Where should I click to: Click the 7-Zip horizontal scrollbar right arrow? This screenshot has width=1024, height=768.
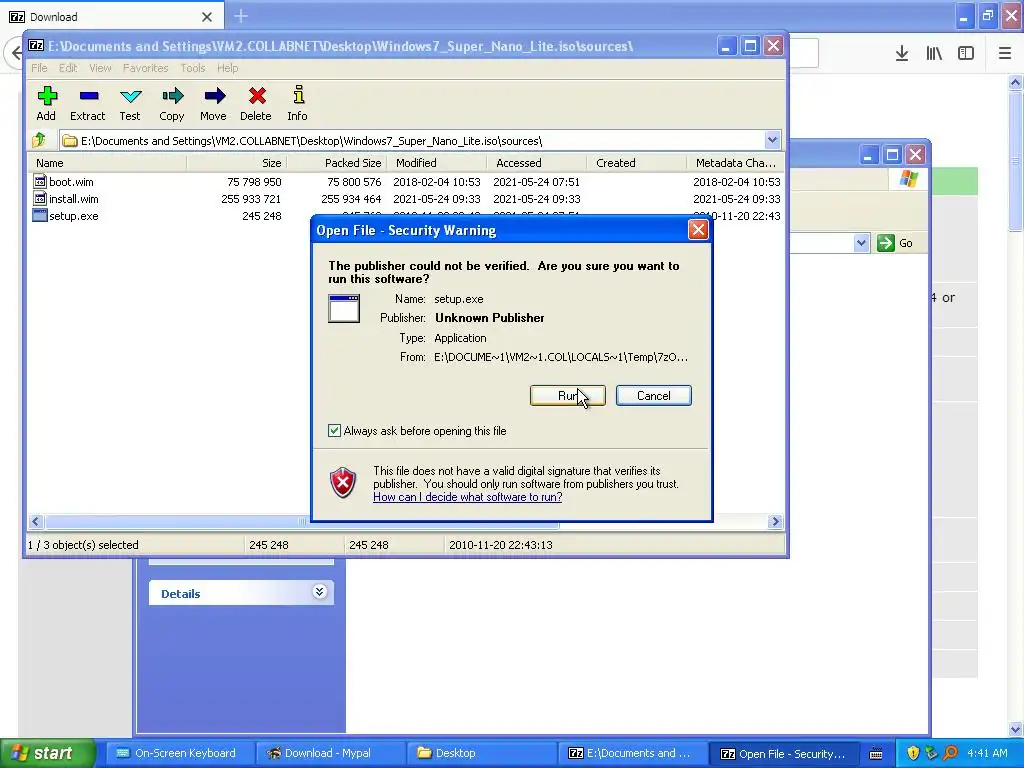tap(775, 521)
